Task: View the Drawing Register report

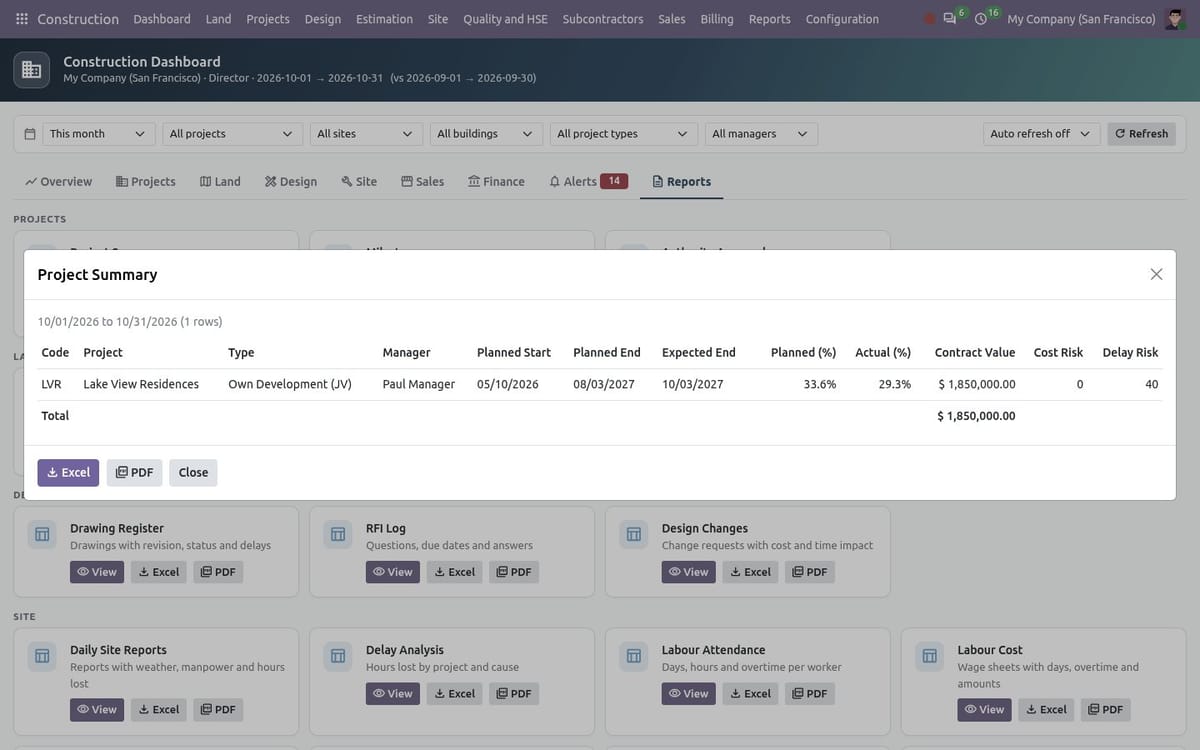Action: click(x=97, y=572)
